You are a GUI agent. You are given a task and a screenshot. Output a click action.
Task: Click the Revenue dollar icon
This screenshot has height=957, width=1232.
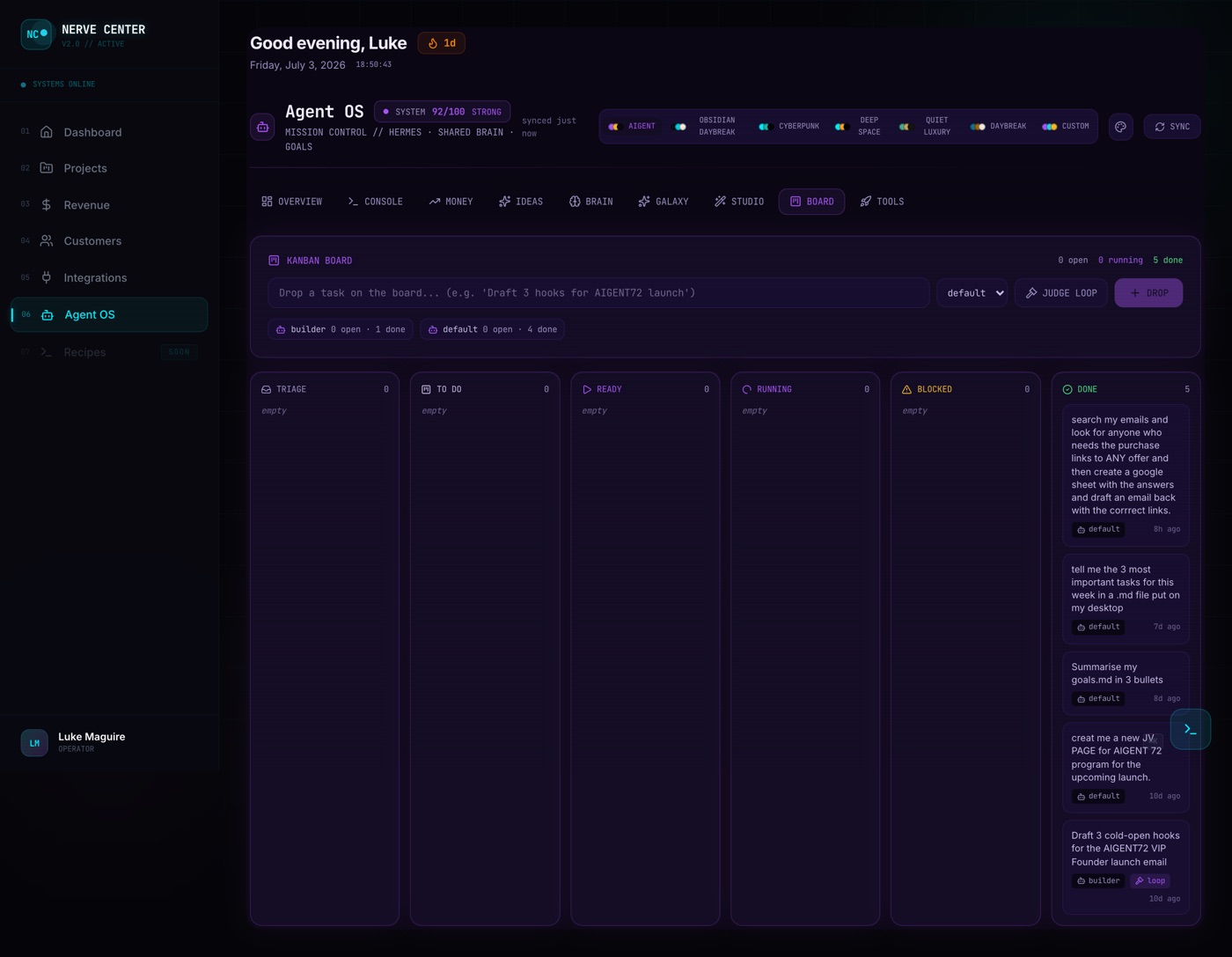(x=47, y=205)
